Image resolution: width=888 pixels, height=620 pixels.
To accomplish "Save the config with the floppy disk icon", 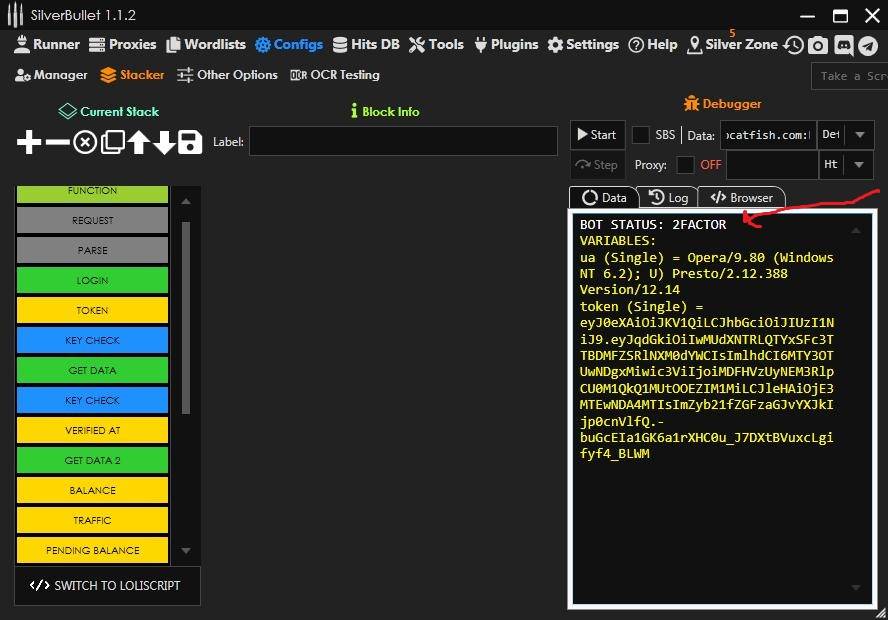I will 190,142.
